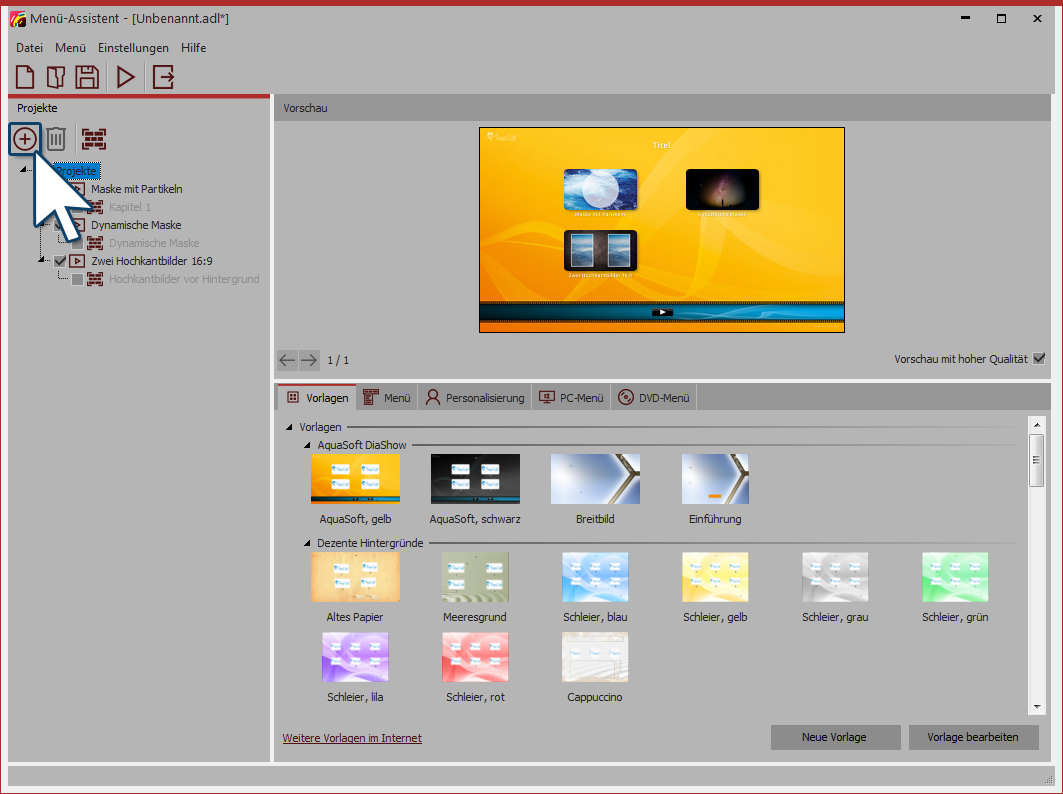Start the menu preview with the play icon
1063x794 pixels.
(126, 76)
